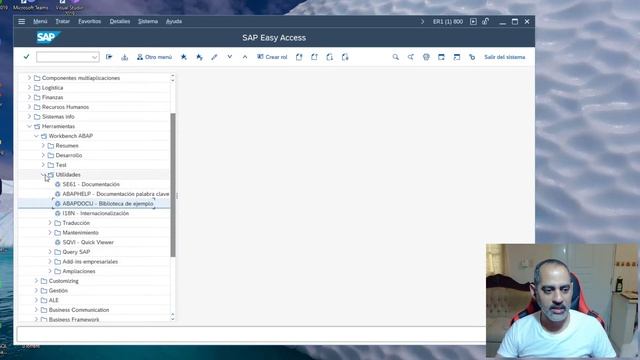Screen dimensions: 640x360
Task: Click the Add to favorites star icon
Action: (184, 57)
